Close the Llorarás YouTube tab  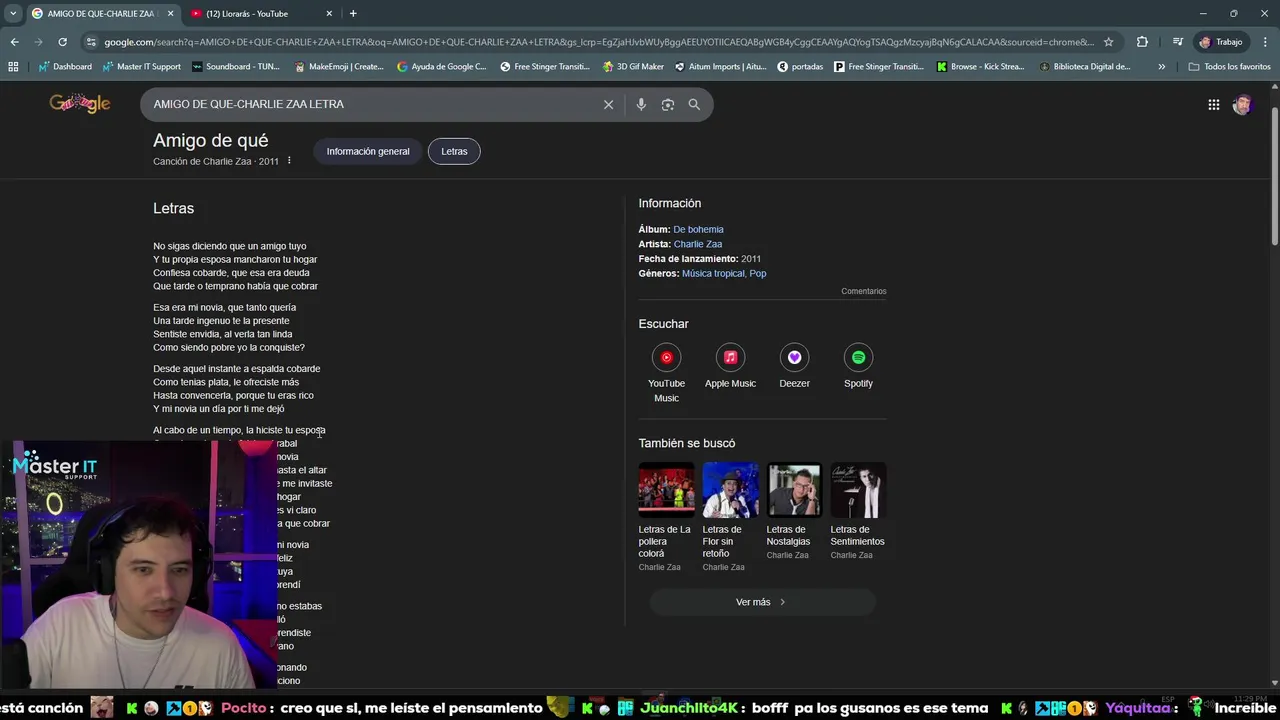pos(329,13)
